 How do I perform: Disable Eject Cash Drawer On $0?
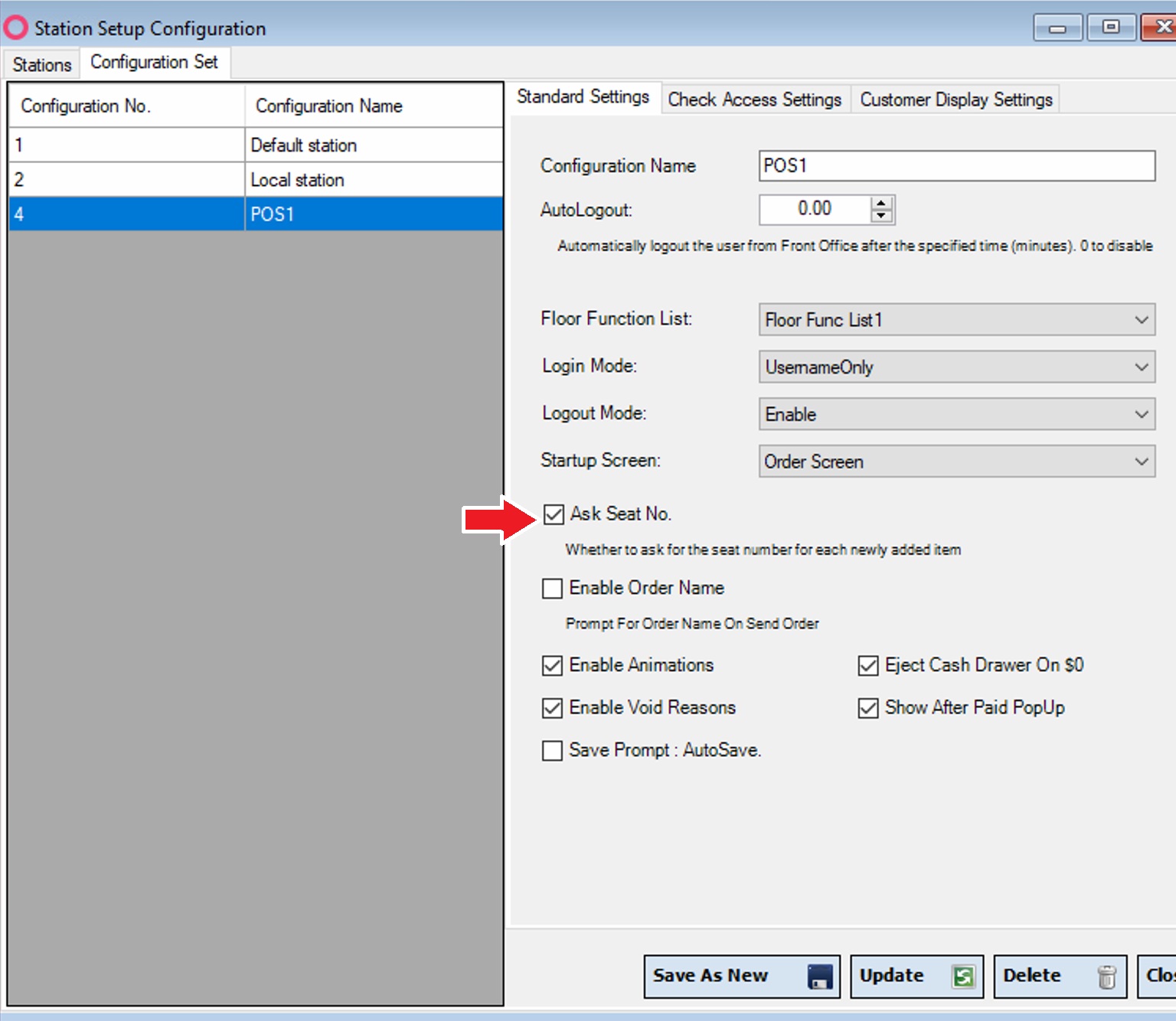pyautogui.click(x=867, y=666)
